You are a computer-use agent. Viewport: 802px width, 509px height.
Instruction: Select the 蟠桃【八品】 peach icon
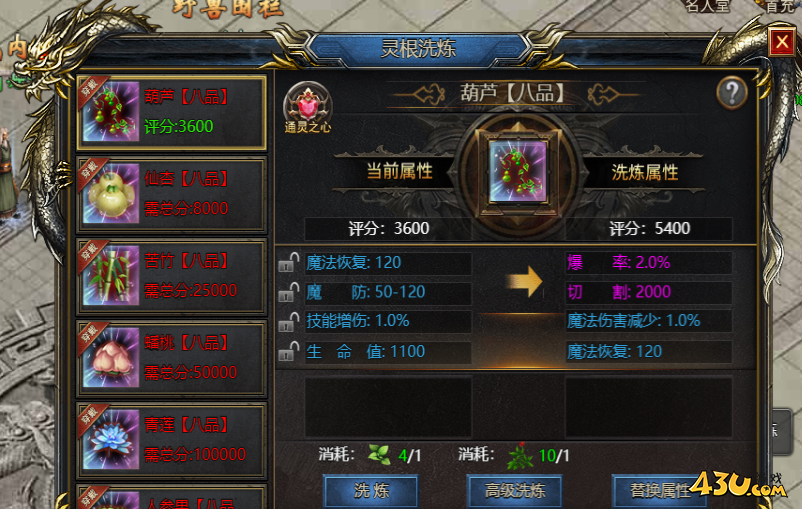(111, 357)
